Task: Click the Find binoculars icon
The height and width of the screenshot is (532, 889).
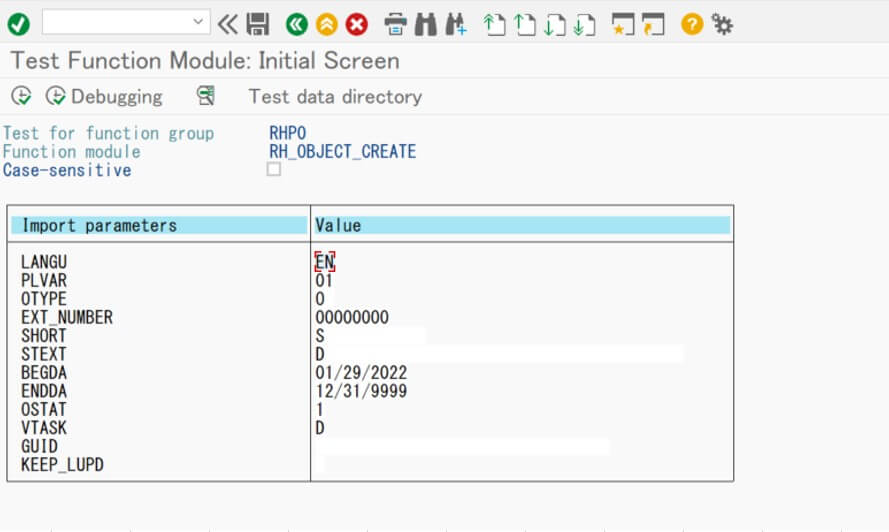Action: (426, 24)
